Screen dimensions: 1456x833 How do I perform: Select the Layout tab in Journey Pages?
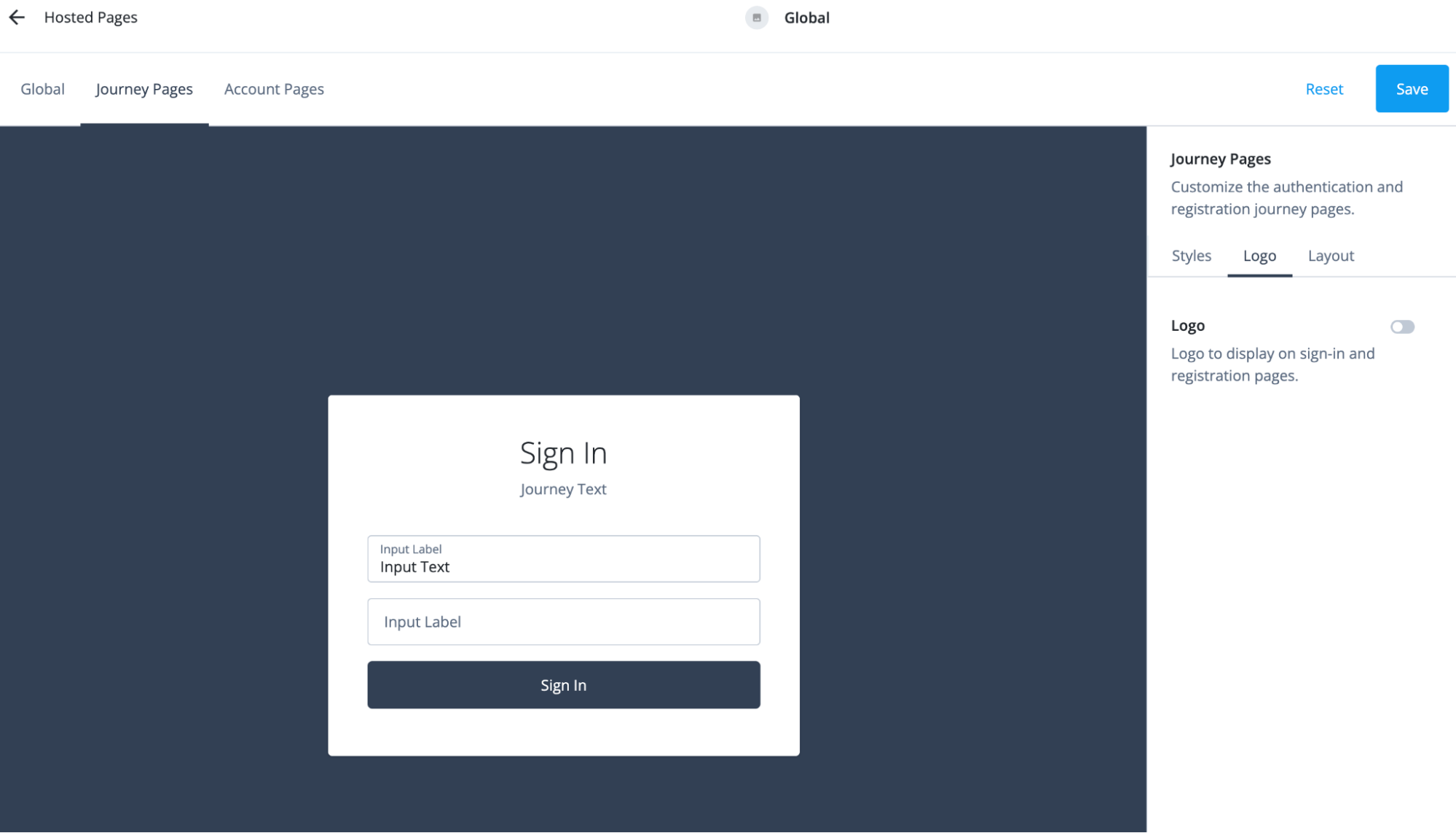[x=1331, y=255]
